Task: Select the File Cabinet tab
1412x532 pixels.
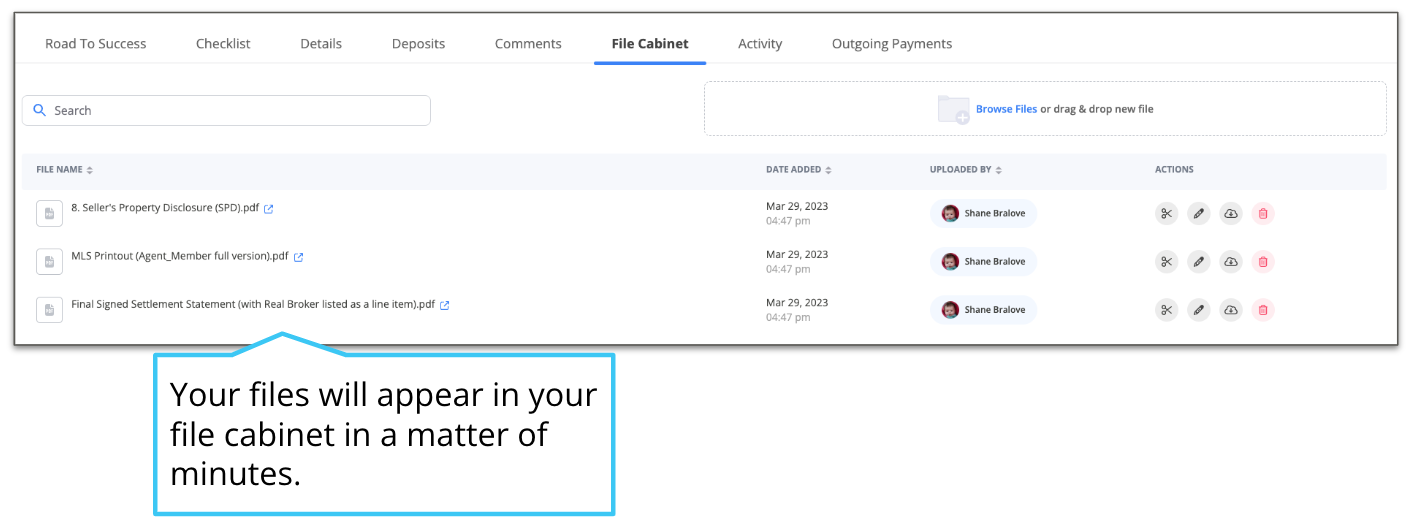Action: (x=650, y=44)
